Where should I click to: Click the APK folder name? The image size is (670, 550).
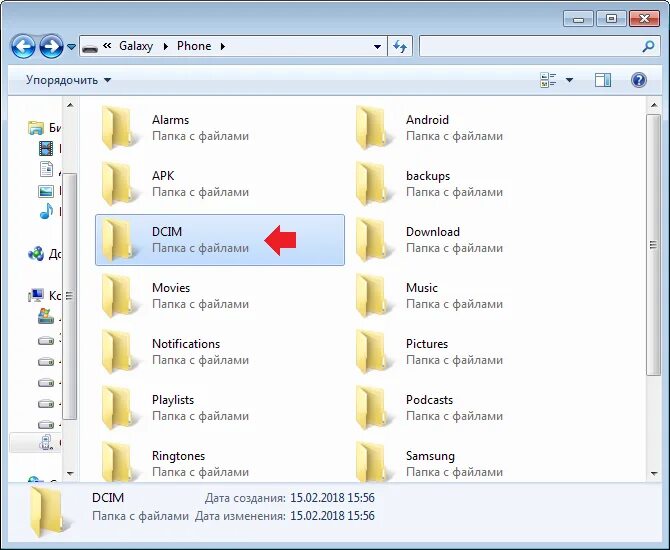click(x=163, y=176)
